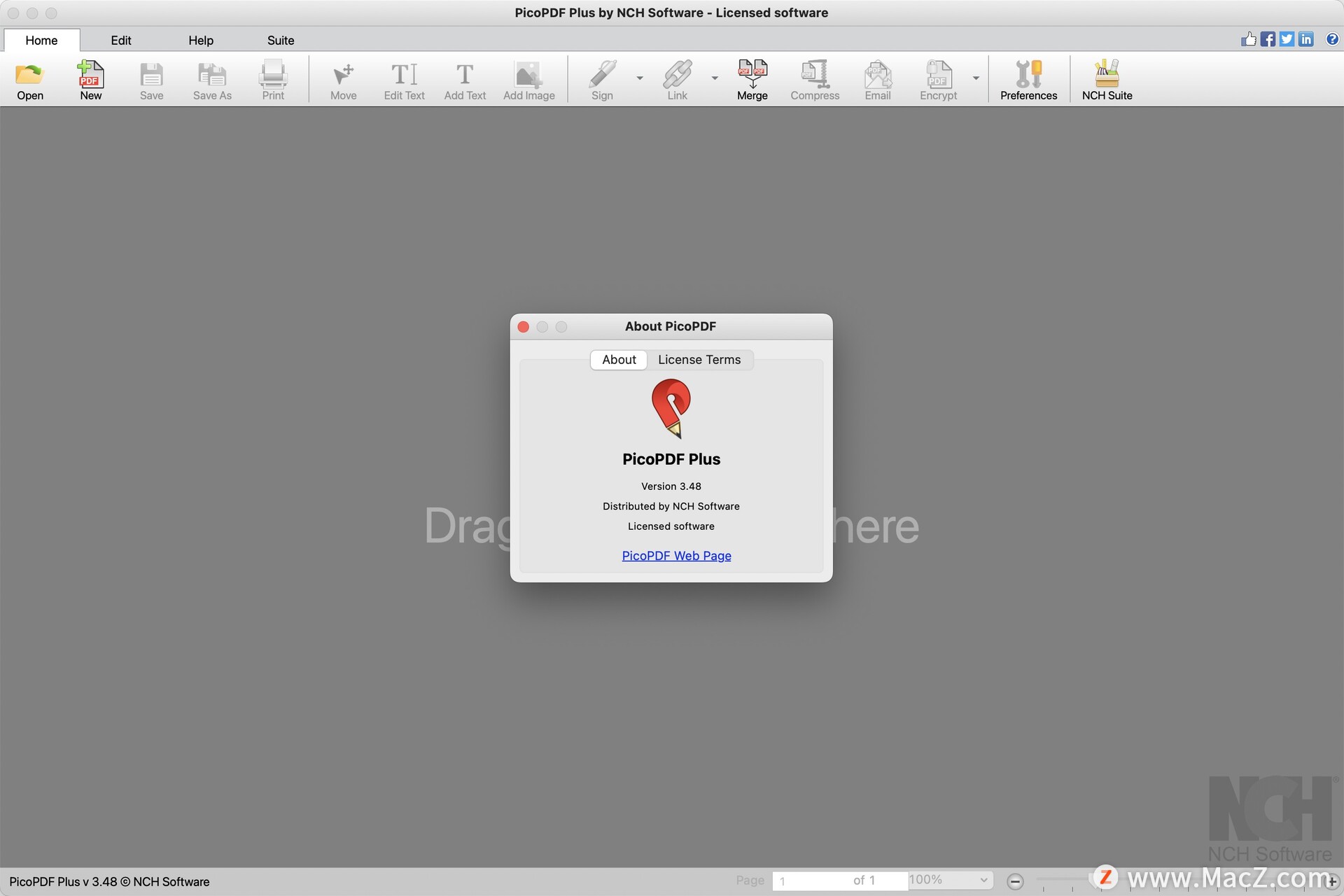The height and width of the screenshot is (896, 1344).
Task: Switch to the License Terms tab
Action: click(699, 358)
